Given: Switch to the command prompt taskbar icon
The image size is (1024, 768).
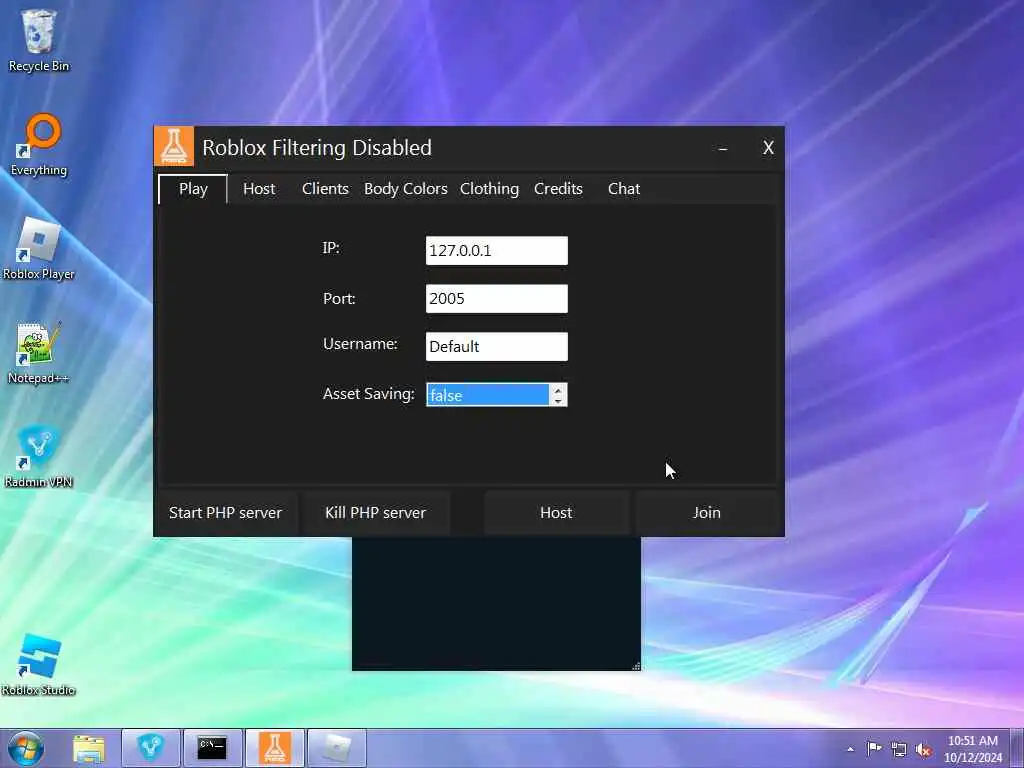Looking at the screenshot, I should point(212,748).
